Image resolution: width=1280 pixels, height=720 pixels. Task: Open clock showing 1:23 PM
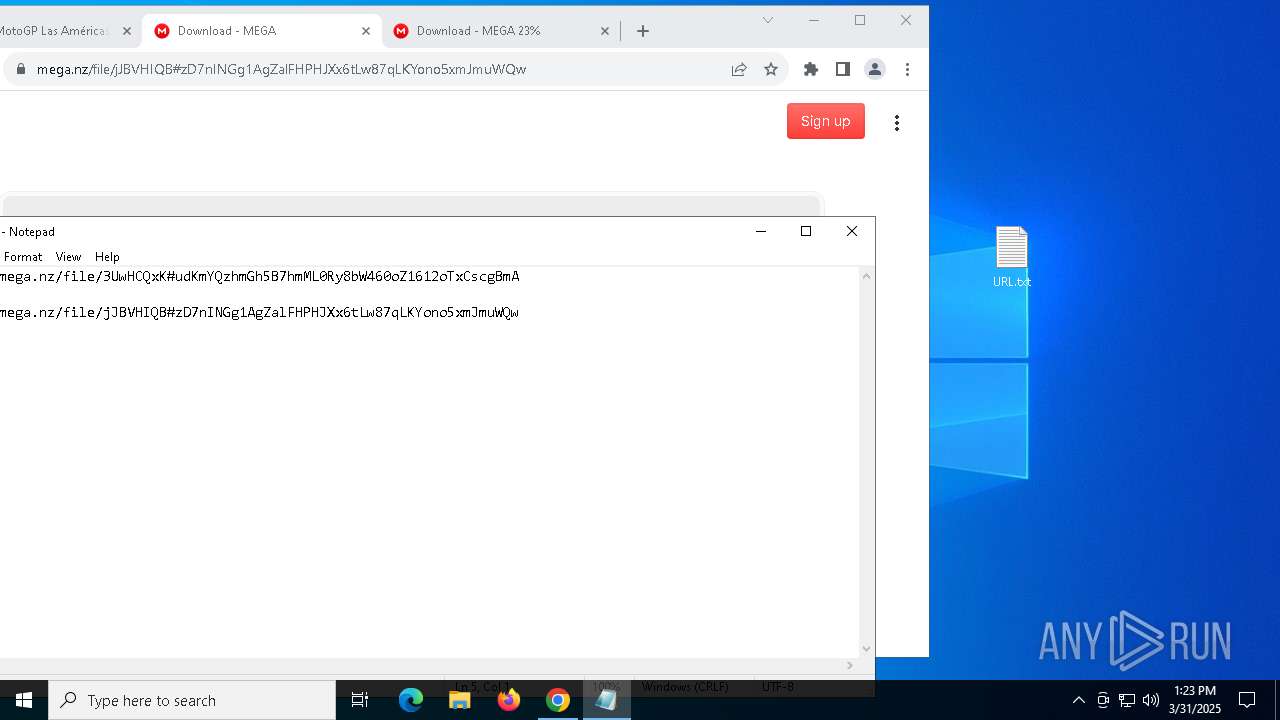[x=1195, y=700]
